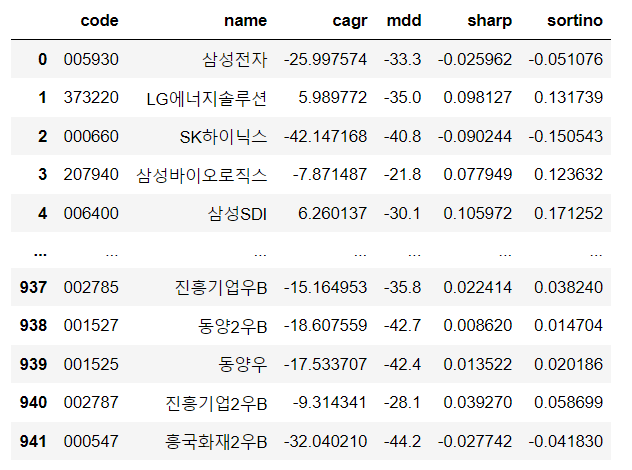
Task: Click name cell 동양2우B
Action: click(x=233, y=326)
